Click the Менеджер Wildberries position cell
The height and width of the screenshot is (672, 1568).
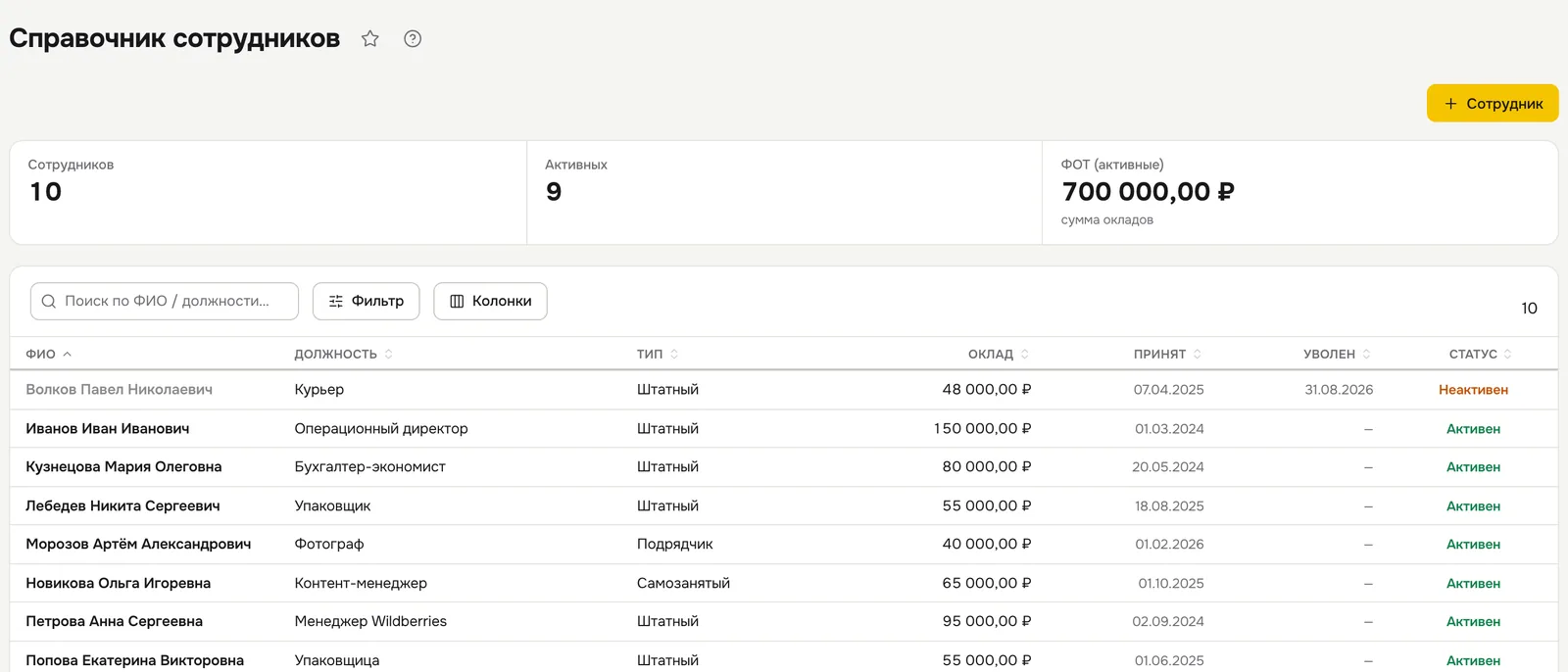coord(370,622)
